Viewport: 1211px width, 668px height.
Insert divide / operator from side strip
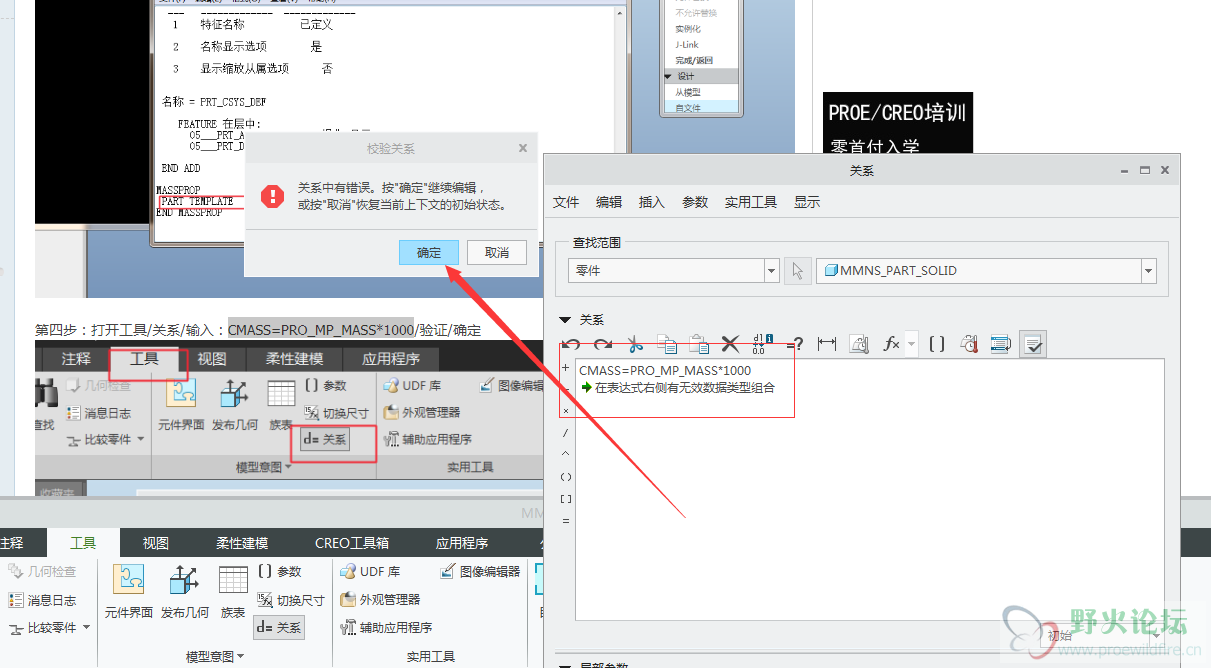click(566, 433)
